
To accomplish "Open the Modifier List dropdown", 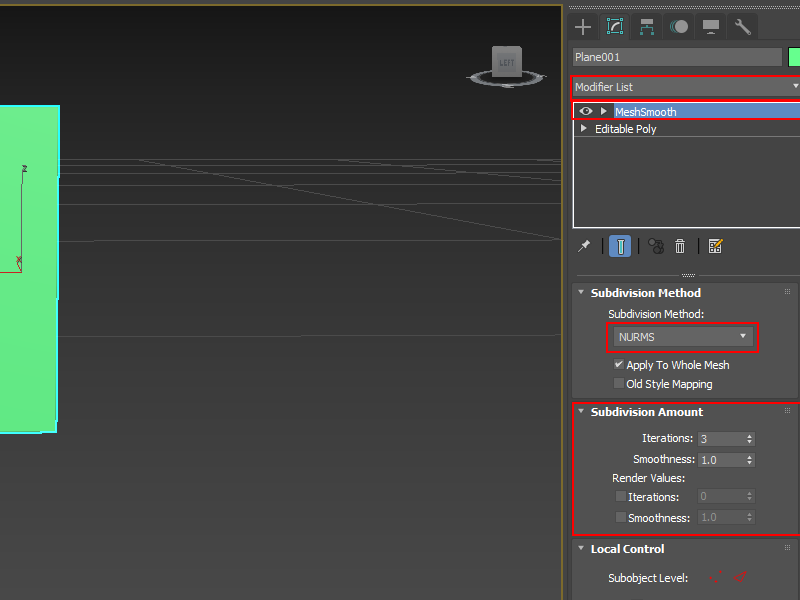I will [686, 87].
